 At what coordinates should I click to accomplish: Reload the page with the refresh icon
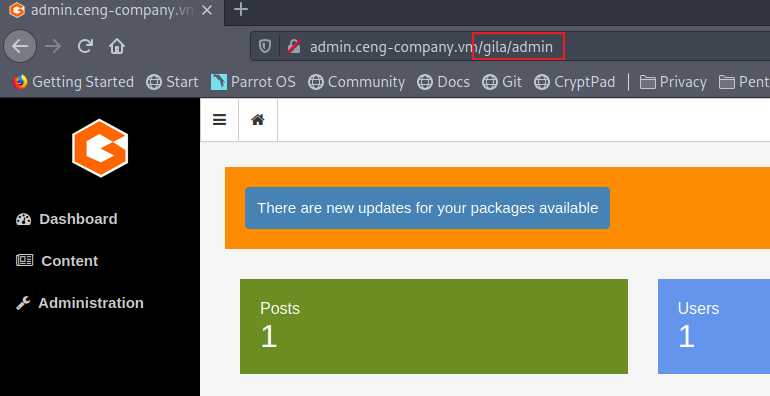(x=85, y=46)
